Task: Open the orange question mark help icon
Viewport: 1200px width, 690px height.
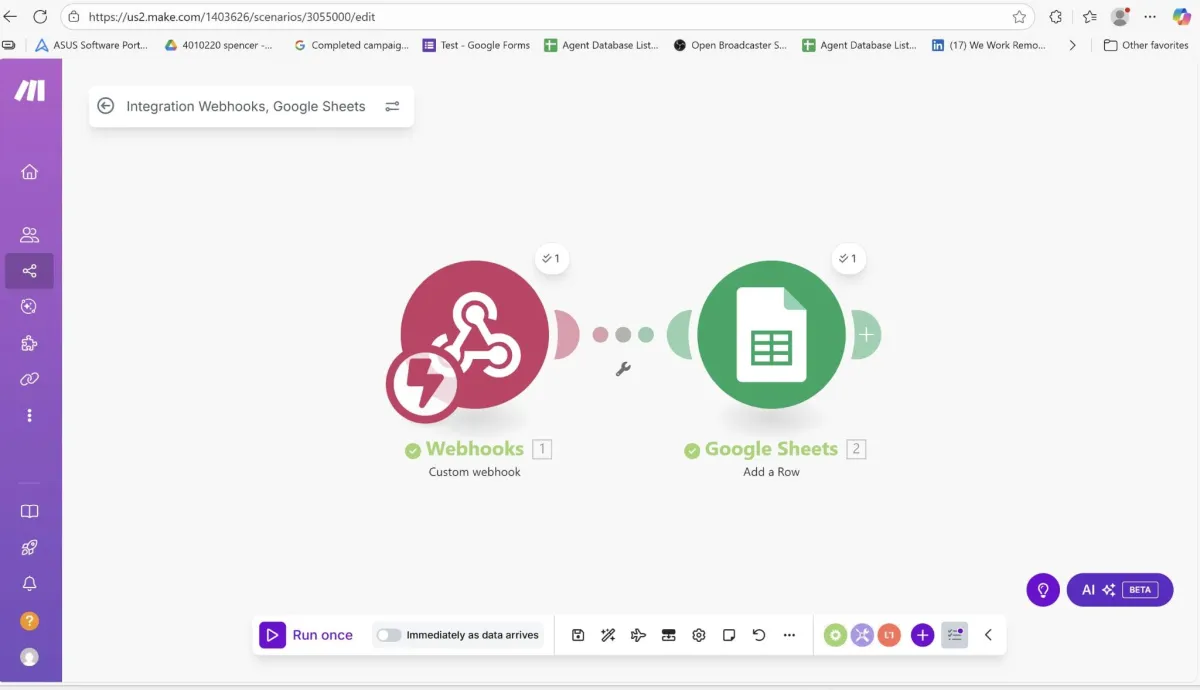Action: 30,621
